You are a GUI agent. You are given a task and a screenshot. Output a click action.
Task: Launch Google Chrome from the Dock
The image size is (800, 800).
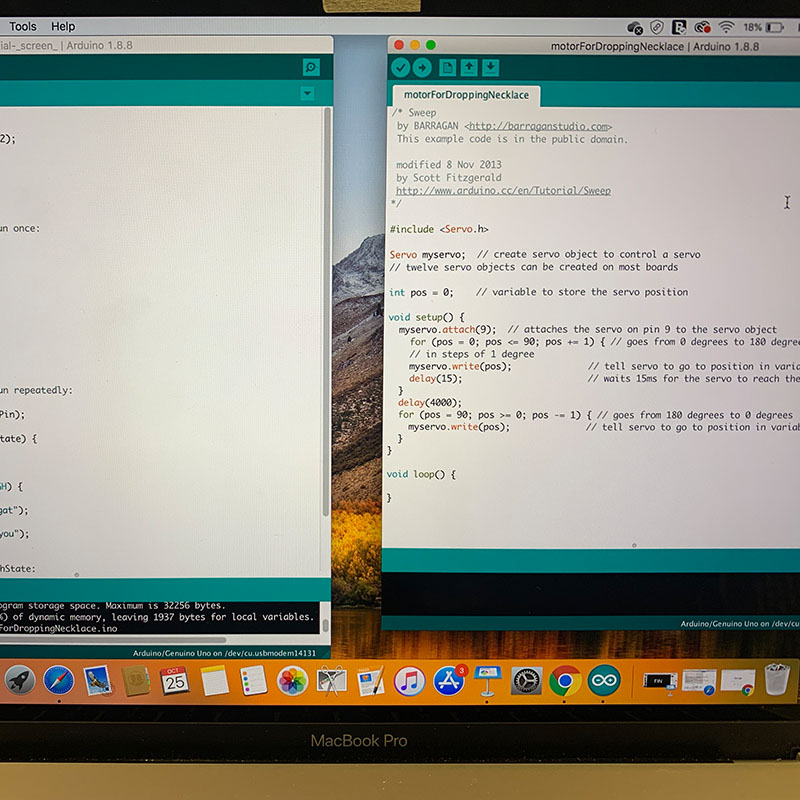tap(565, 681)
